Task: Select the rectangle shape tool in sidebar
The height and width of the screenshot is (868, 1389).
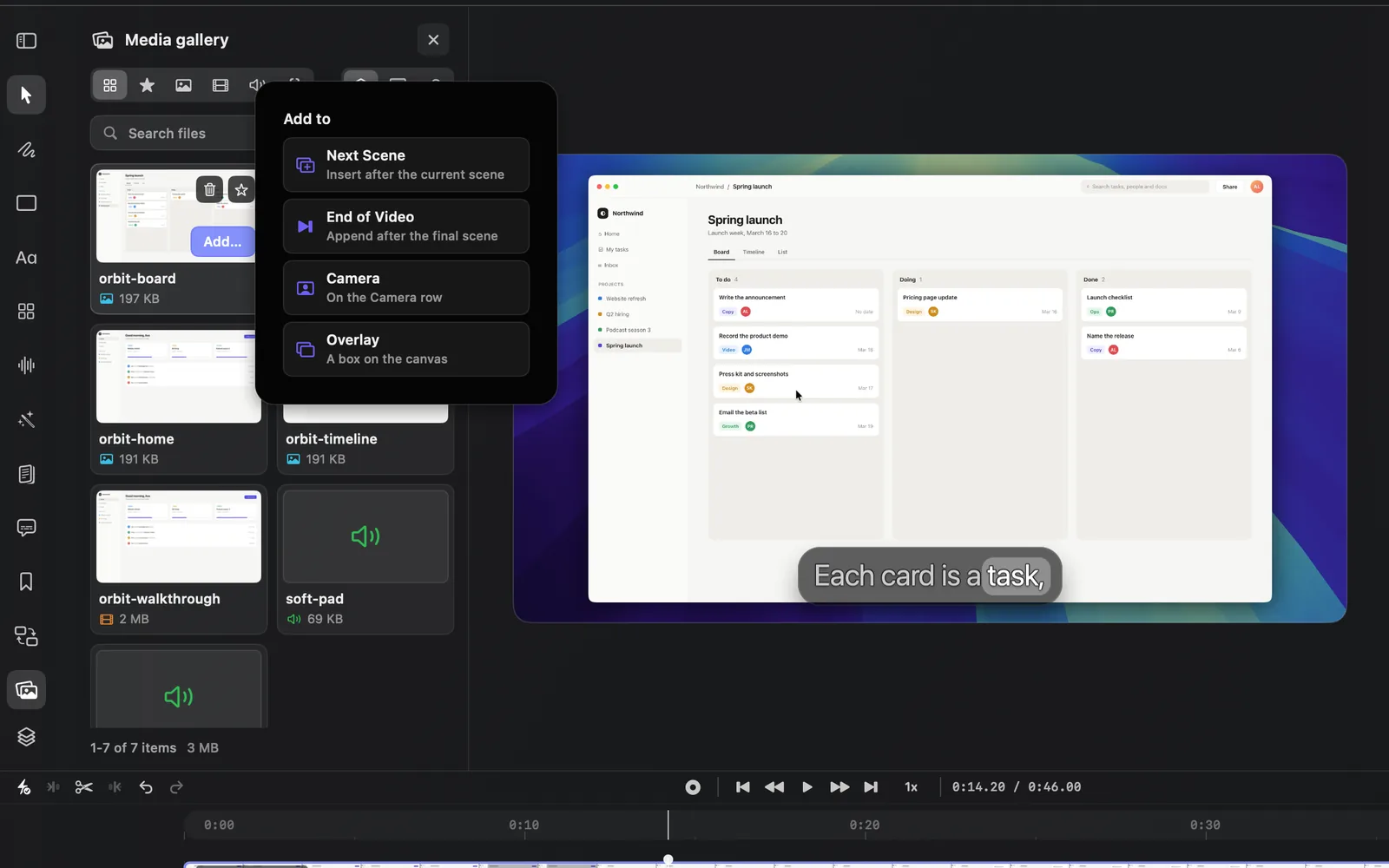Action: (x=26, y=203)
